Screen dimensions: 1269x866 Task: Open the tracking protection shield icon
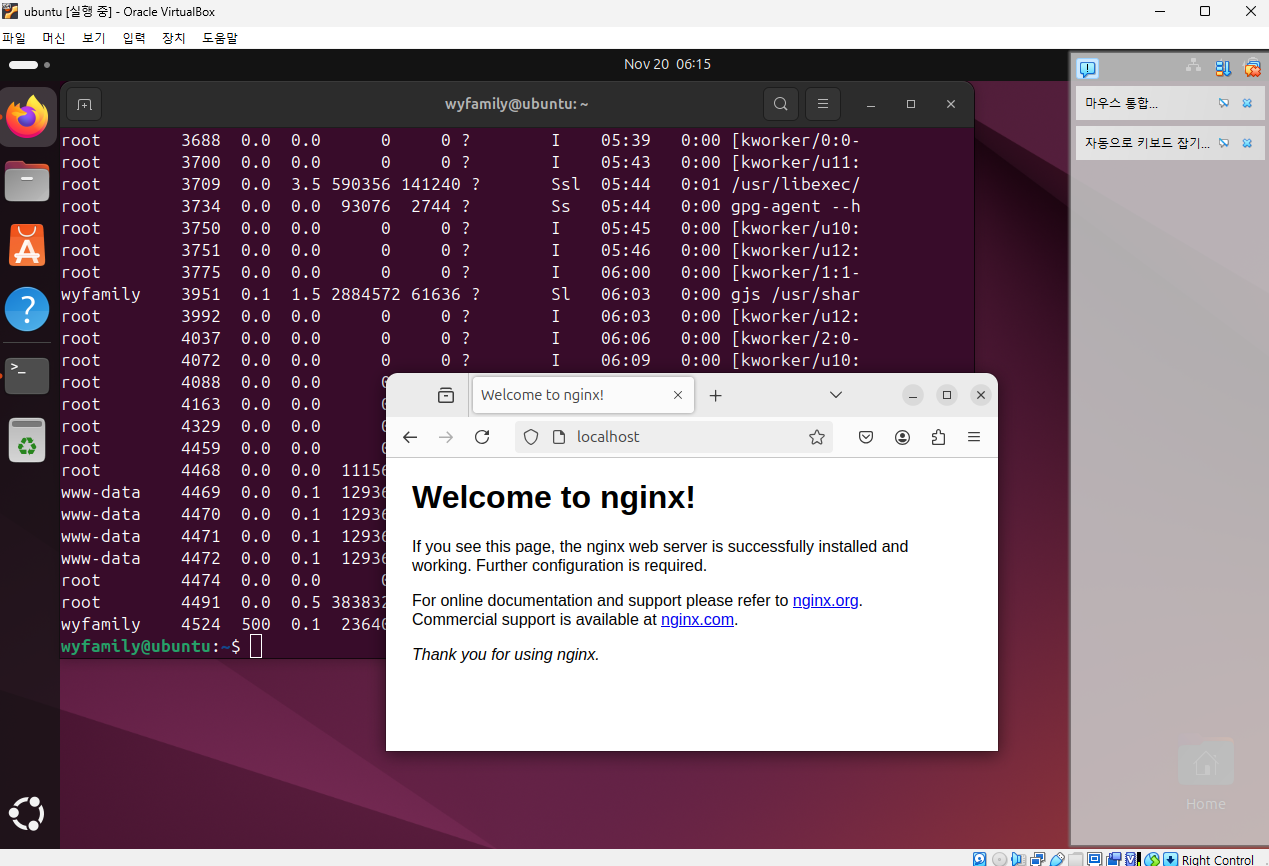point(531,437)
